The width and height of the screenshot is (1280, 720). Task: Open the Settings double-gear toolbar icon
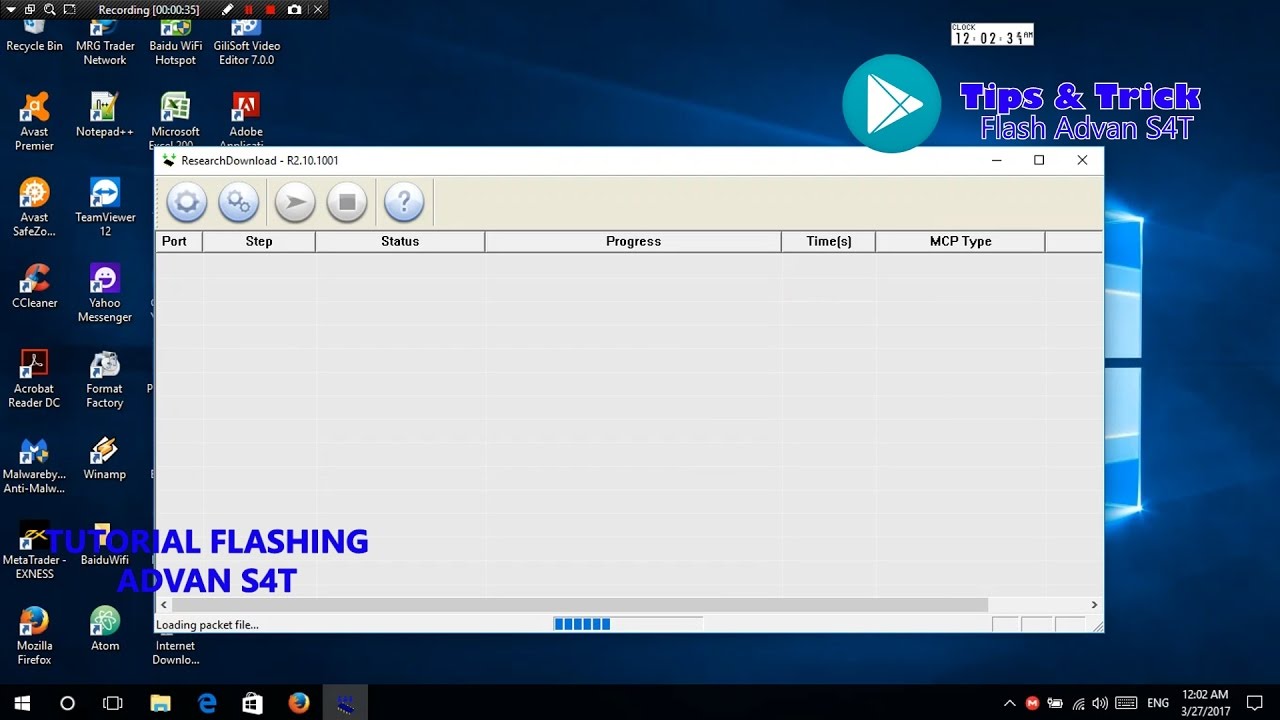click(x=239, y=203)
